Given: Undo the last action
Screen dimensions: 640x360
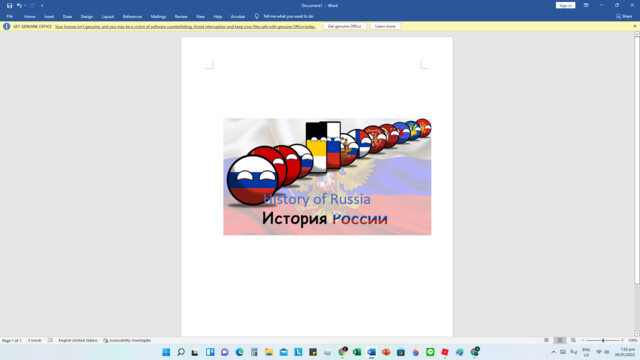Looking at the screenshot, I should pyautogui.click(x=19, y=5).
